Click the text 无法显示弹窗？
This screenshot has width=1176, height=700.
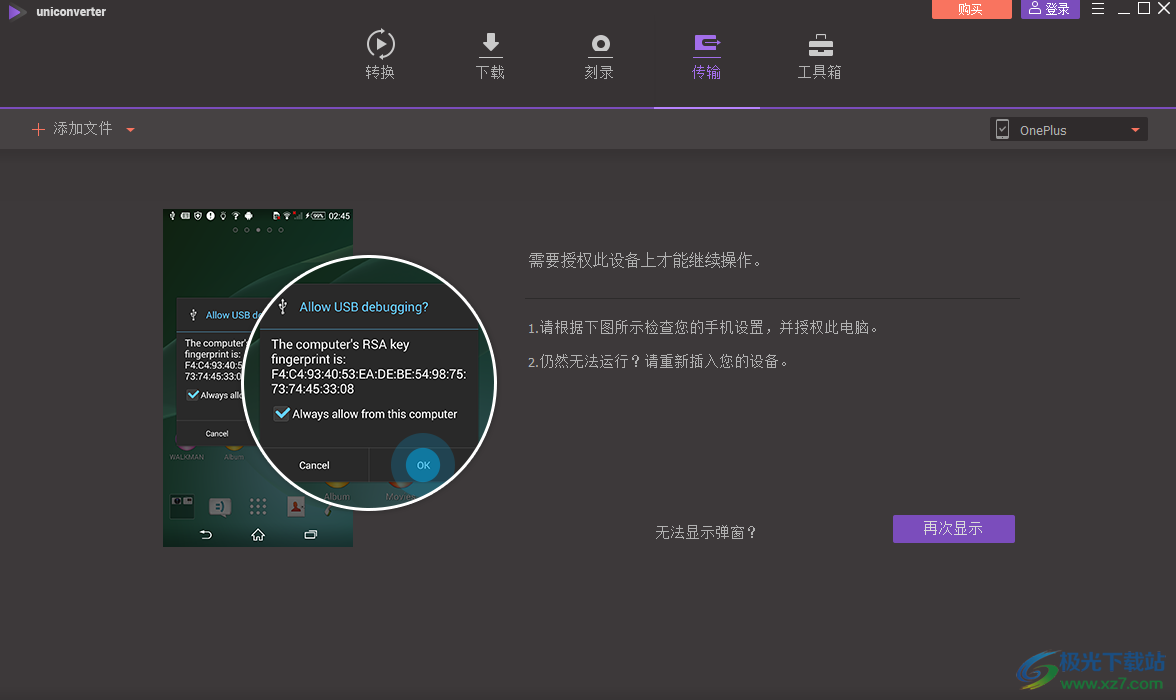(x=706, y=532)
